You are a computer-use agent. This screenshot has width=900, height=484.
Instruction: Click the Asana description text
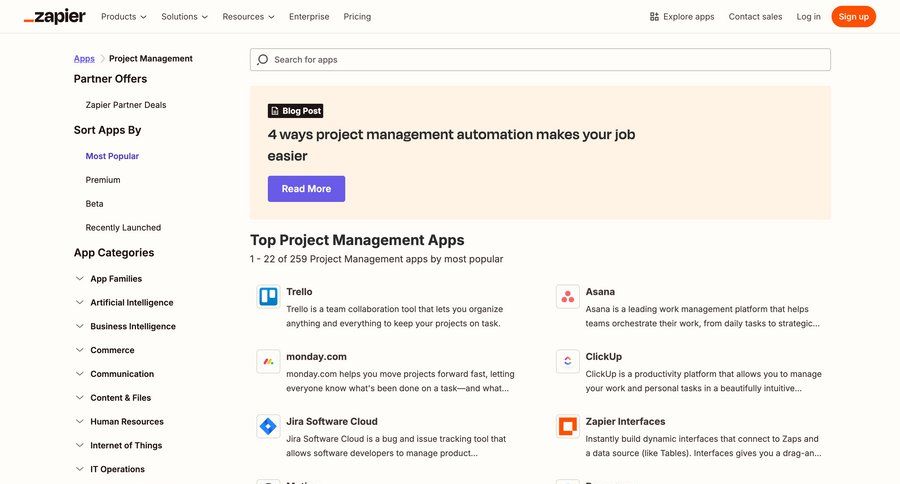[703, 316]
